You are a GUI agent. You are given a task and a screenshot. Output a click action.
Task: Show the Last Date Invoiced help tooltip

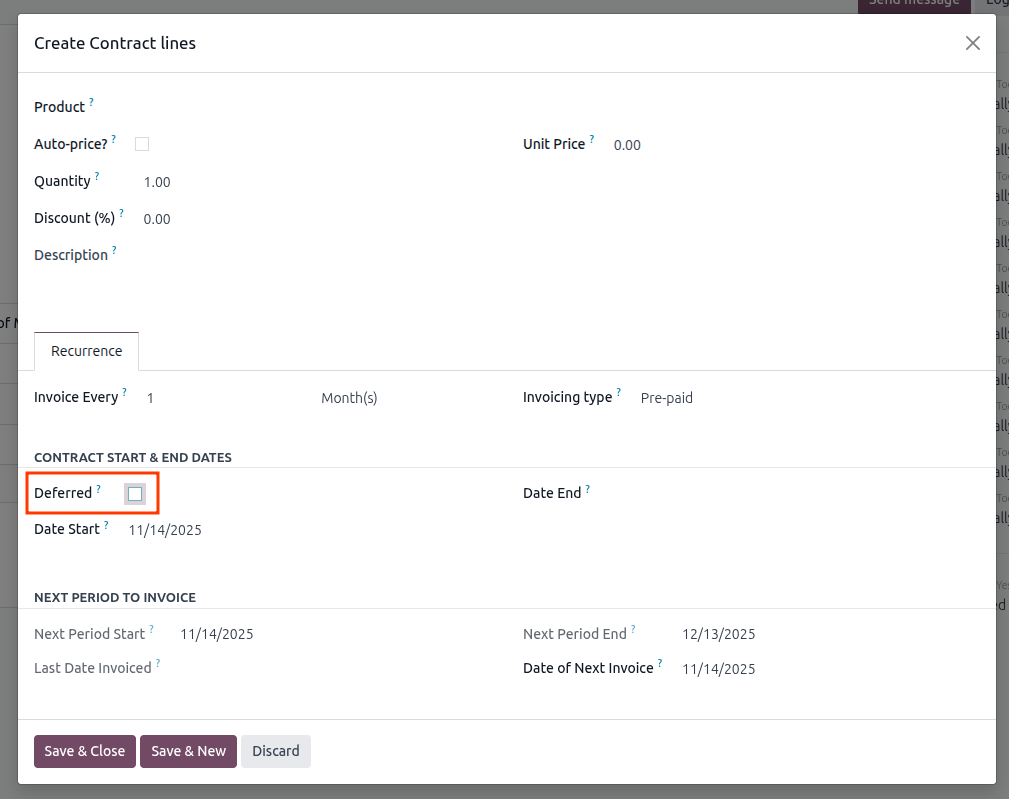click(158, 663)
